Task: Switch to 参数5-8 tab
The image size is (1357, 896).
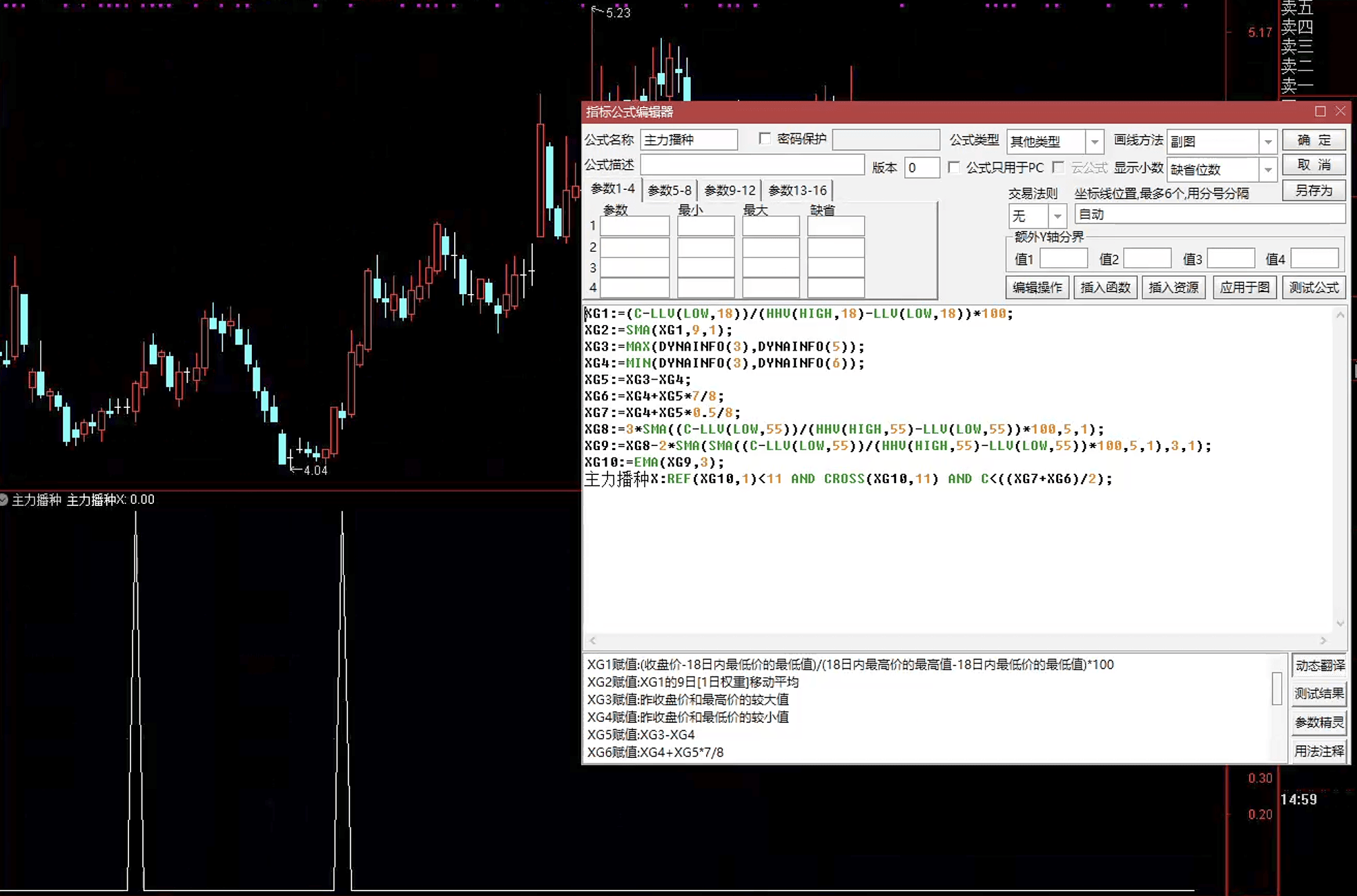Action: point(670,190)
